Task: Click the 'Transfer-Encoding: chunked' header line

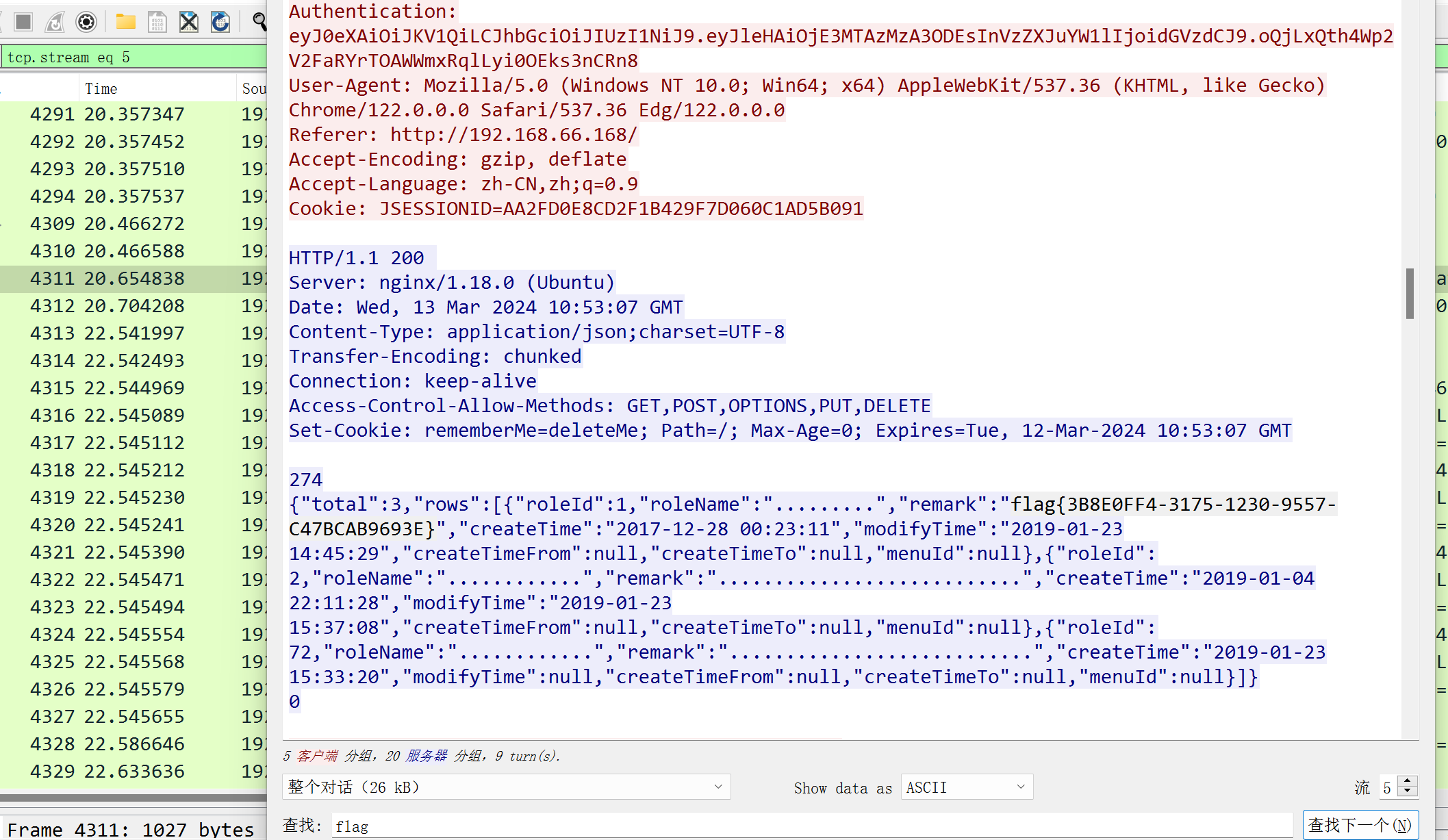Action: (x=435, y=357)
